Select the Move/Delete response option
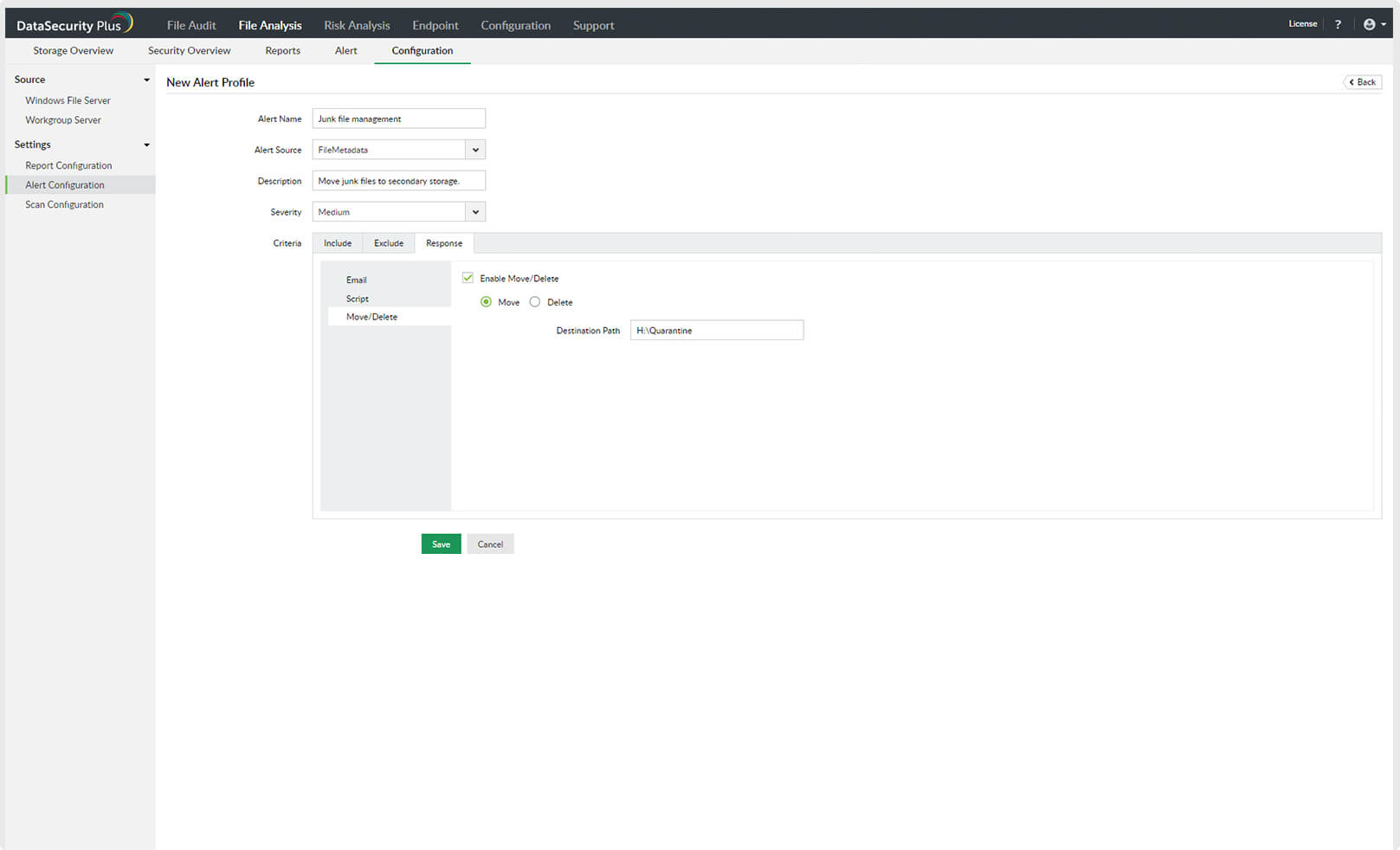The image size is (1400, 850). click(389, 317)
